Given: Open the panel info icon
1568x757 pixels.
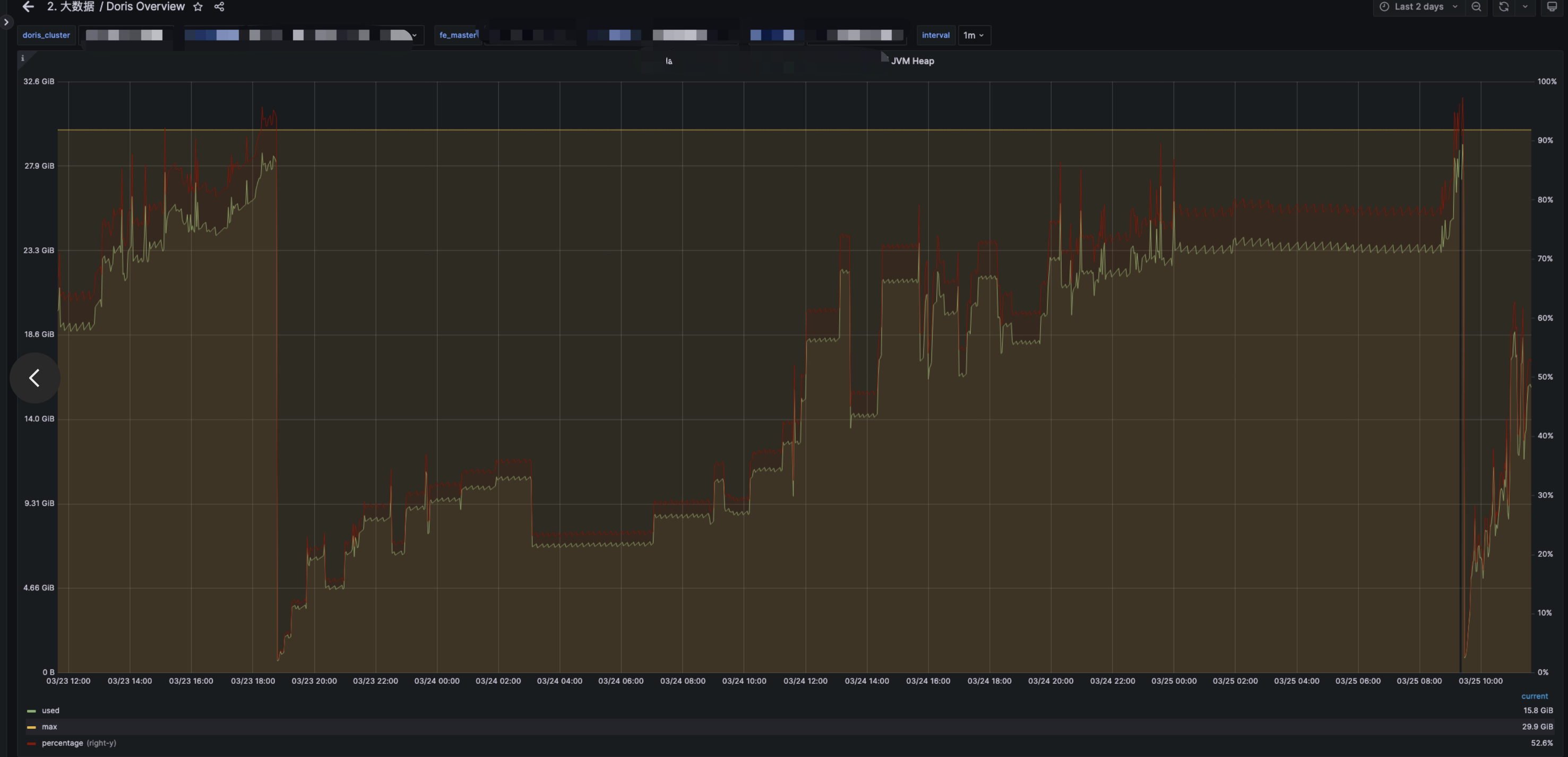Looking at the screenshot, I should 22,58.
